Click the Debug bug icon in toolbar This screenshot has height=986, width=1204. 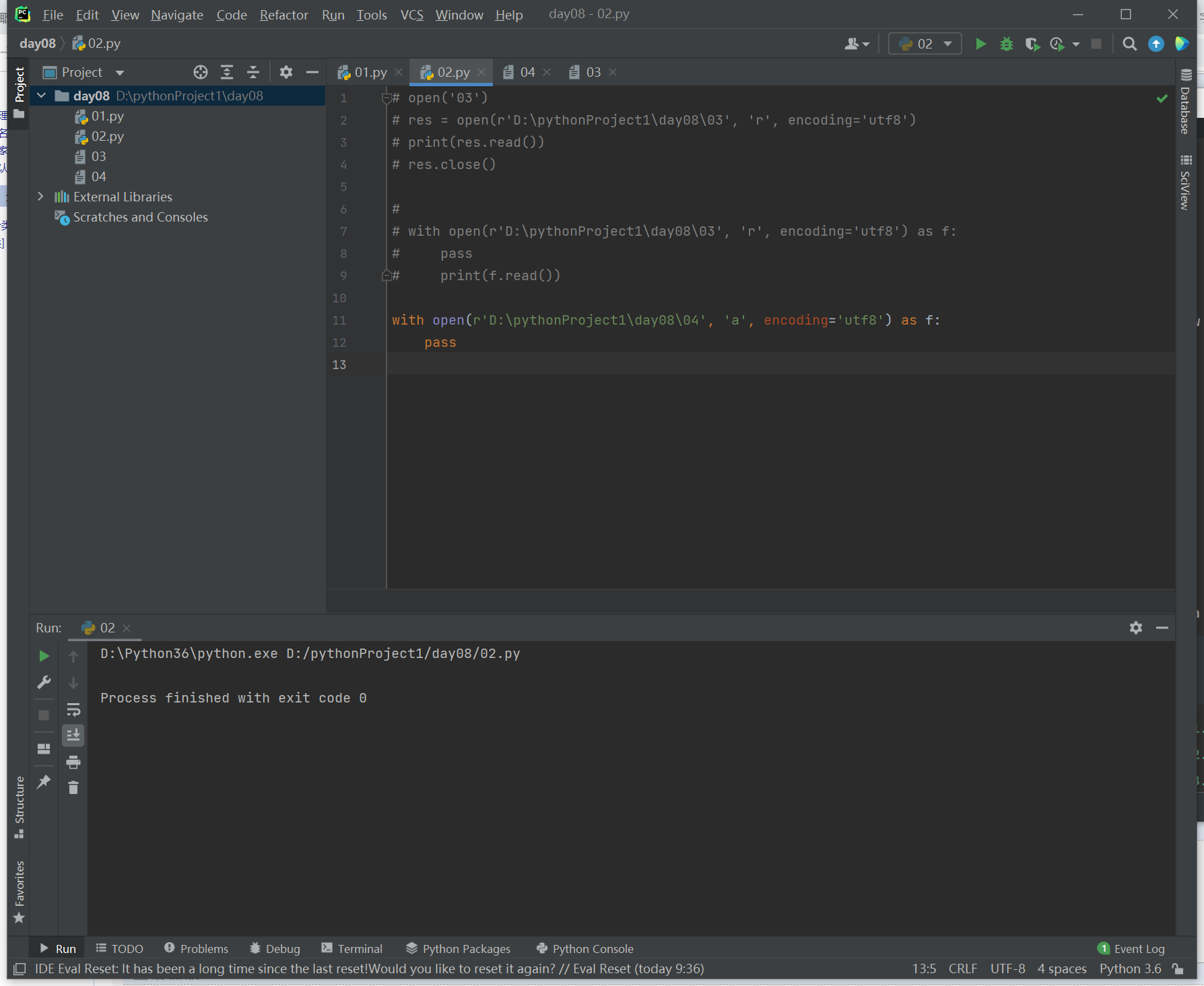tap(1006, 44)
